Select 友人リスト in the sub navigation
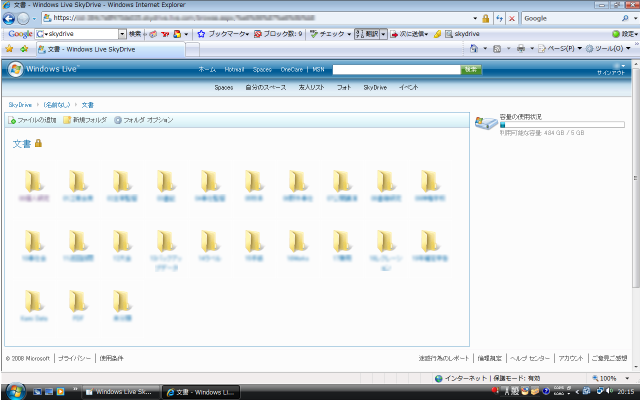The height and width of the screenshot is (400, 640). pos(311,87)
